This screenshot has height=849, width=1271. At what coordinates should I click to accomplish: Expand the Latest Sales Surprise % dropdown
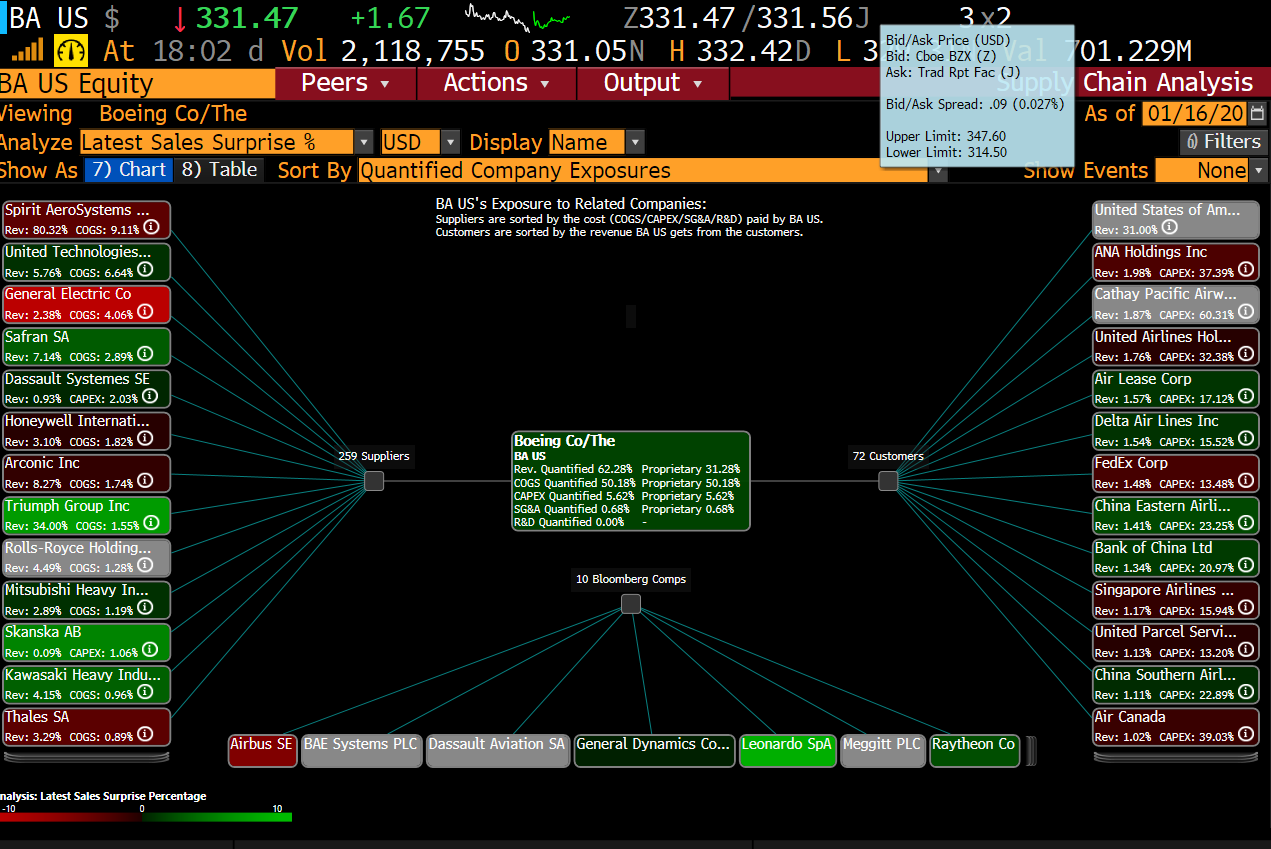click(x=364, y=143)
